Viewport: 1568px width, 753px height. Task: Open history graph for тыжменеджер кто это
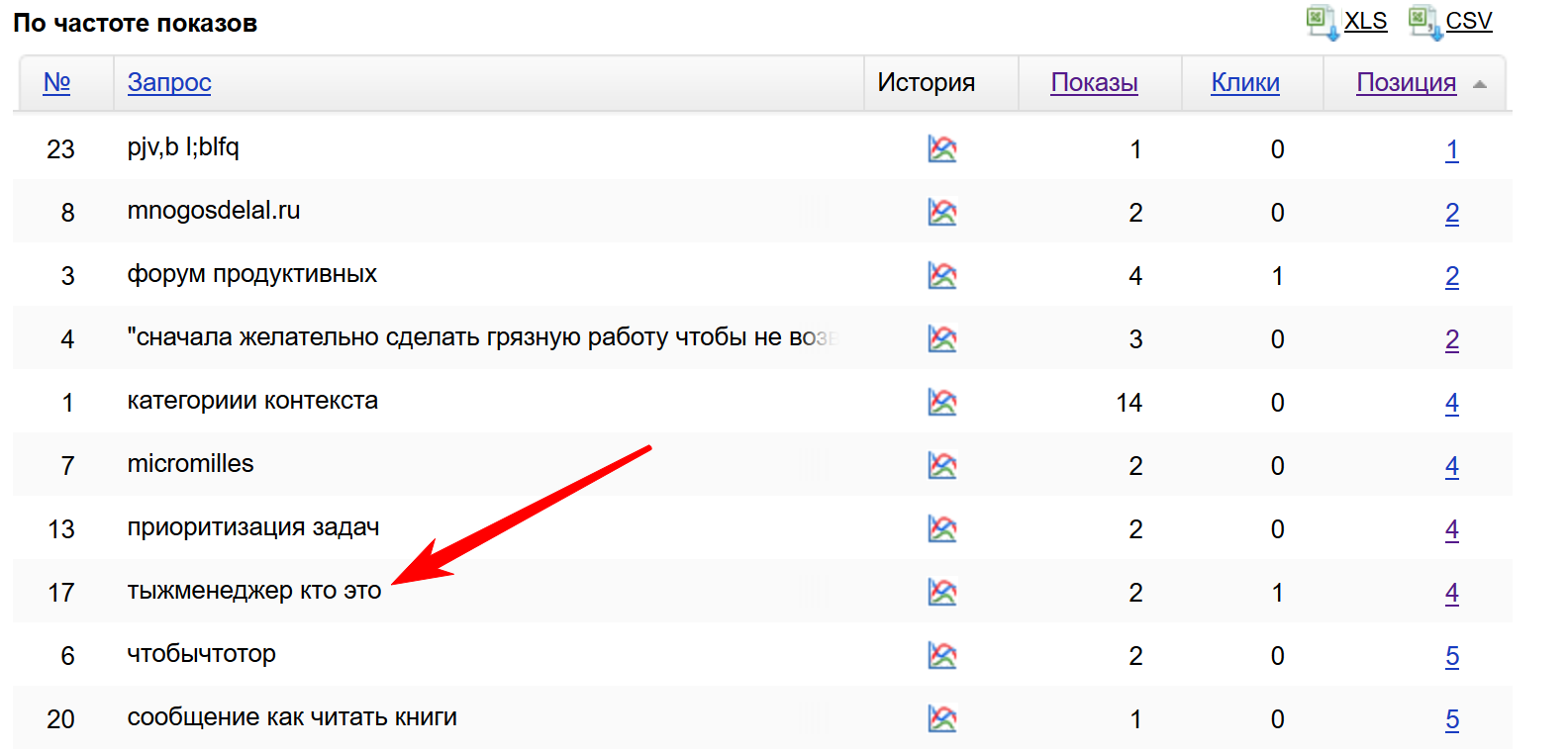pos(941,593)
